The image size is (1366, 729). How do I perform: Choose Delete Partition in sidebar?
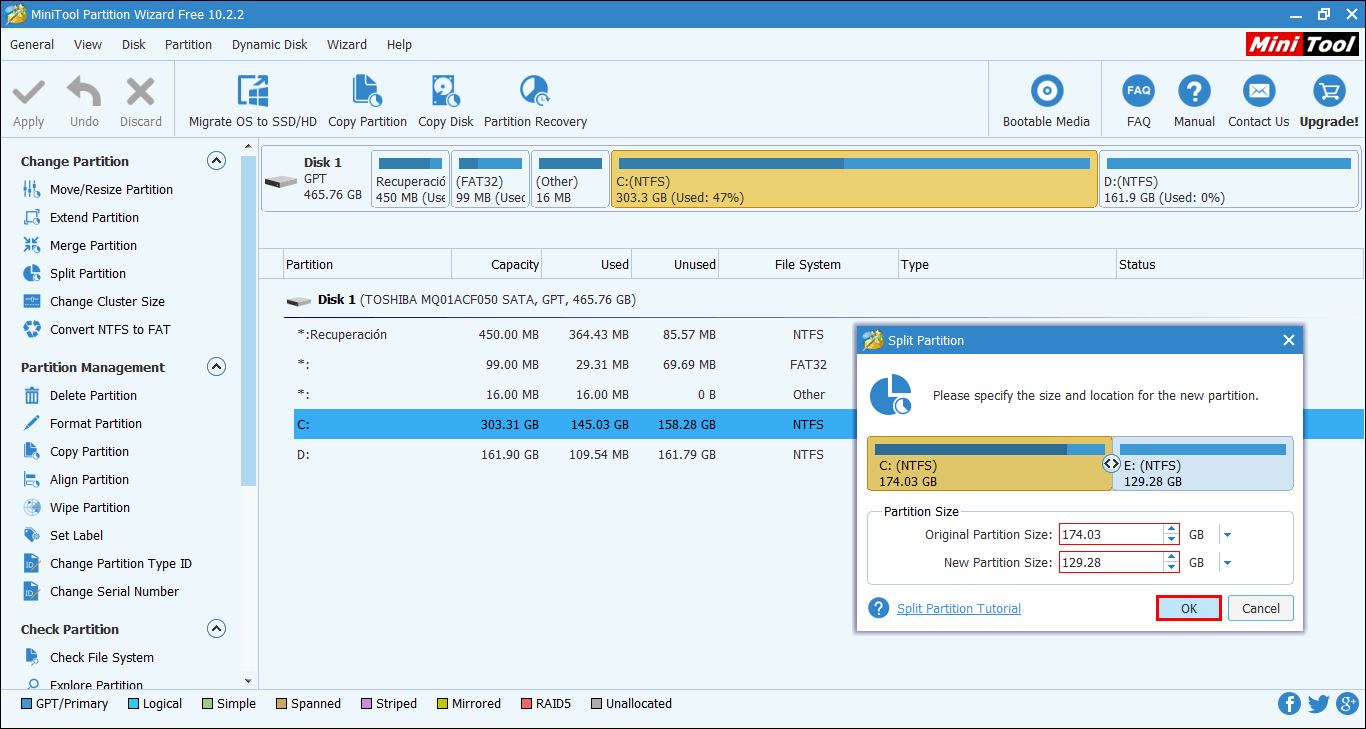pos(93,395)
